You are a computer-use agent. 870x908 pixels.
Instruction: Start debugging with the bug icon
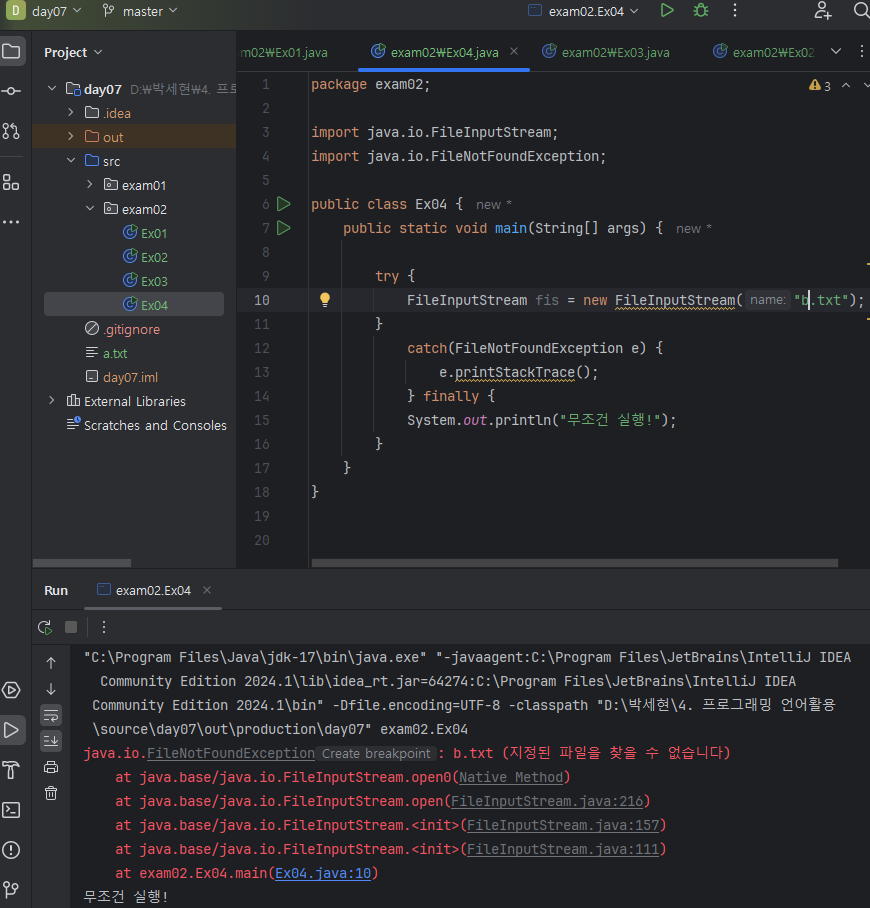701,11
